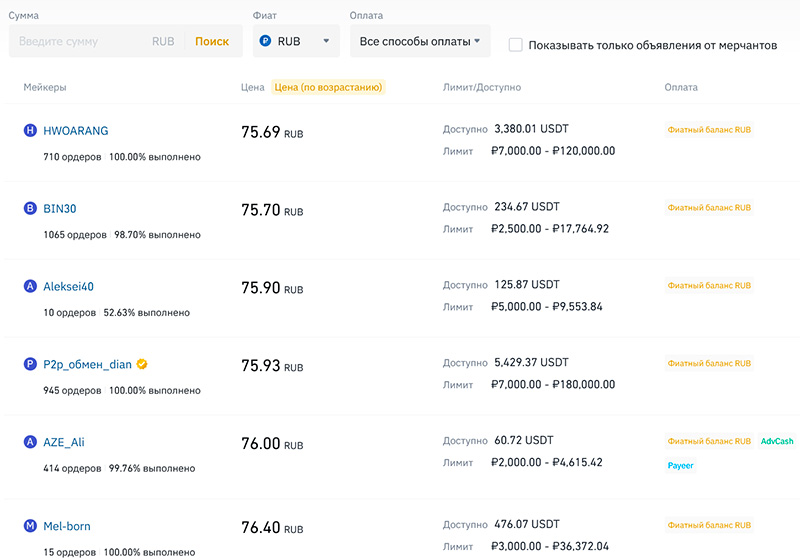Enable the merchants-only ads checkbox
Image resolution: width=800 pixels, height=560 pixels.
[515, 45]
